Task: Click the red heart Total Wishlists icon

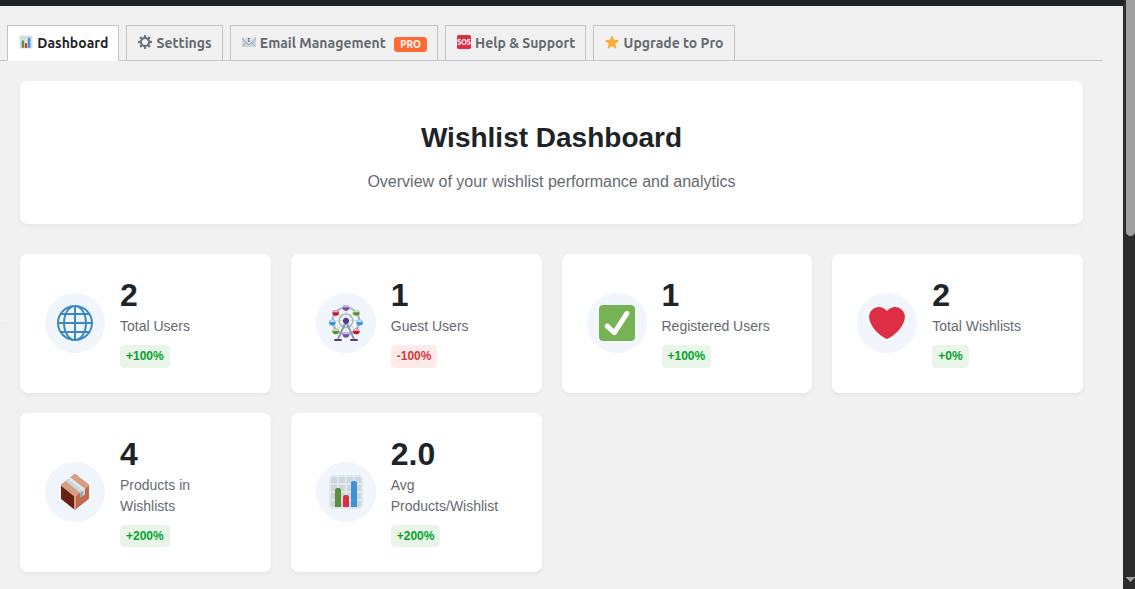Action: pyautogui.click(x=886, y=323)
